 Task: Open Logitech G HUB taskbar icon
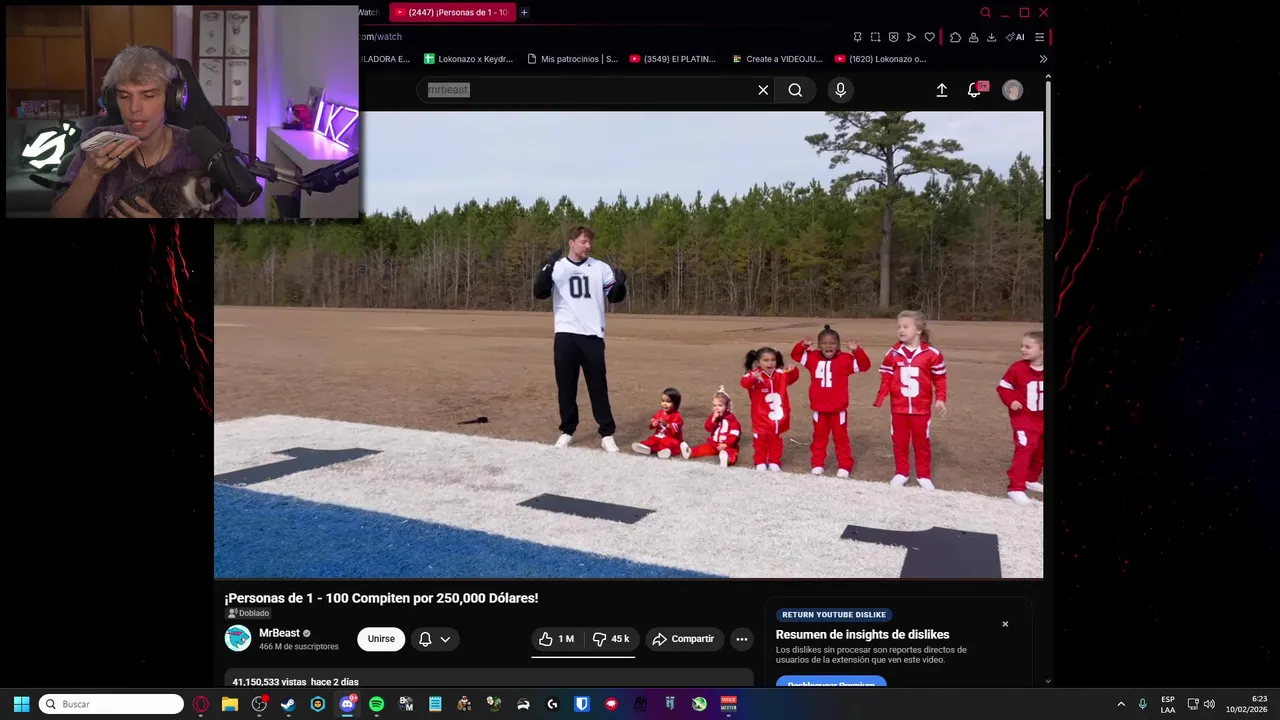[552, 704]
